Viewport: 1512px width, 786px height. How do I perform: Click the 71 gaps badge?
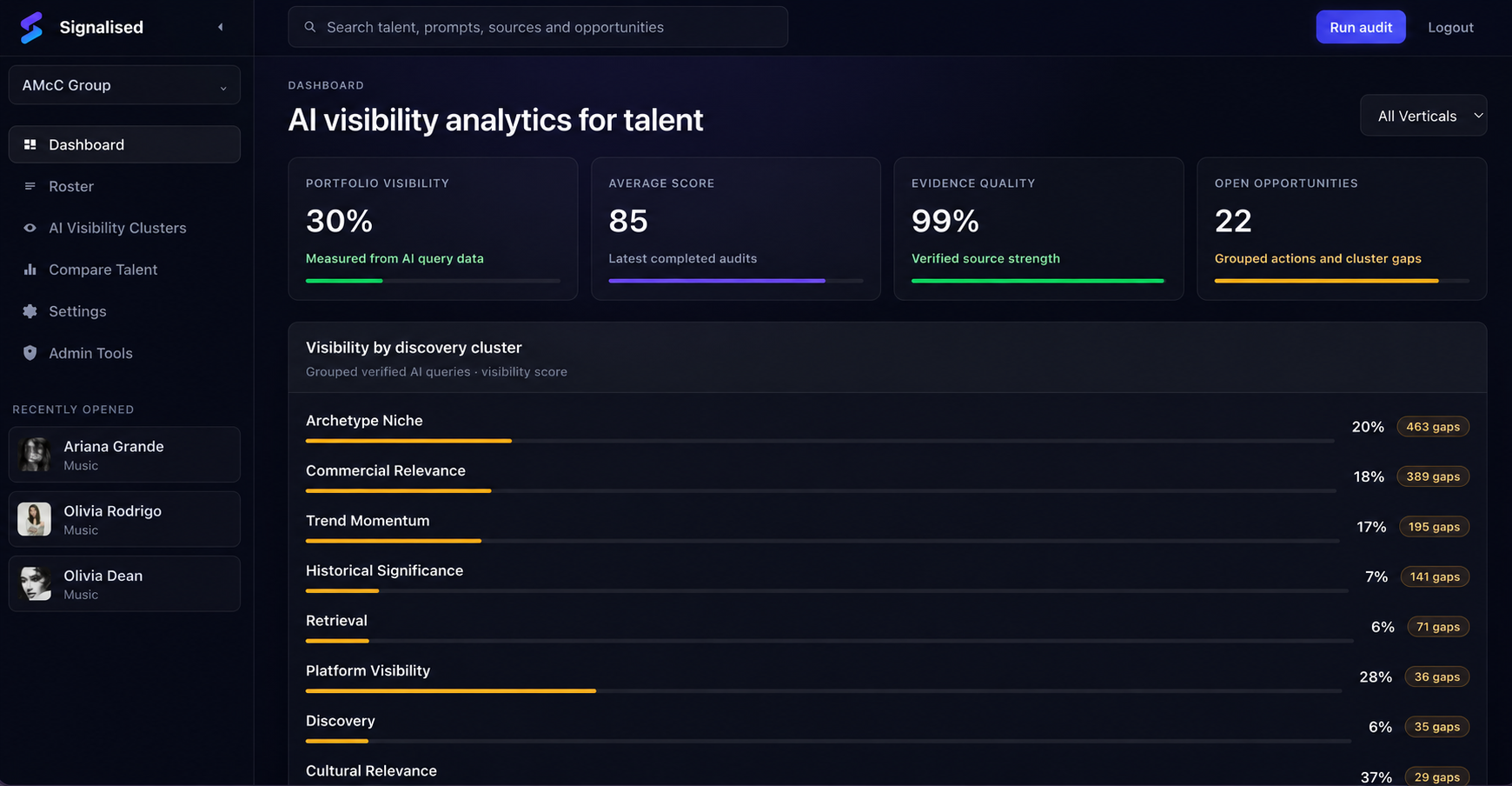coord(1437,627)
